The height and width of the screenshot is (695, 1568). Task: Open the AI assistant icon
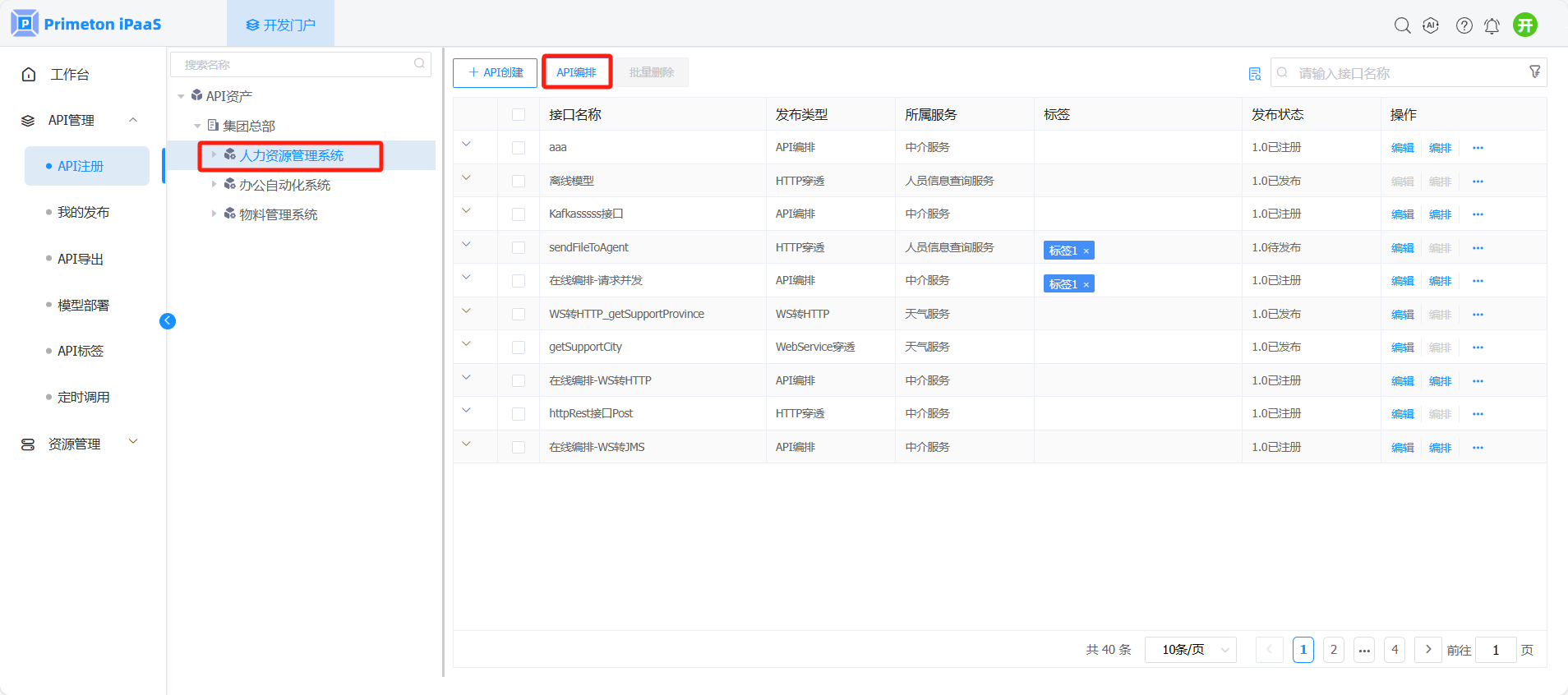pyautogui.click(x=1431, y=25)
